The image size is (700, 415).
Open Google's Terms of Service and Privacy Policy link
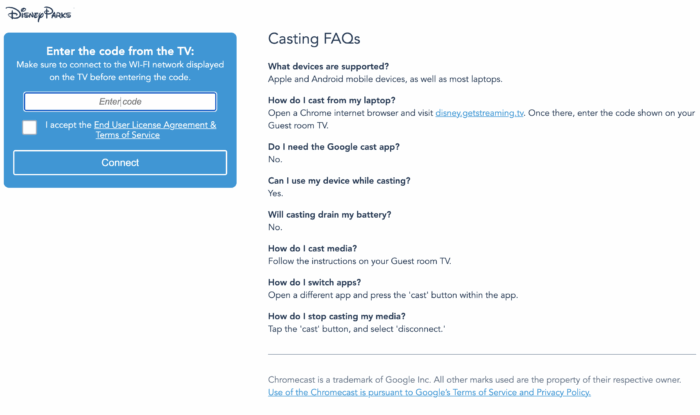(429, 392)
